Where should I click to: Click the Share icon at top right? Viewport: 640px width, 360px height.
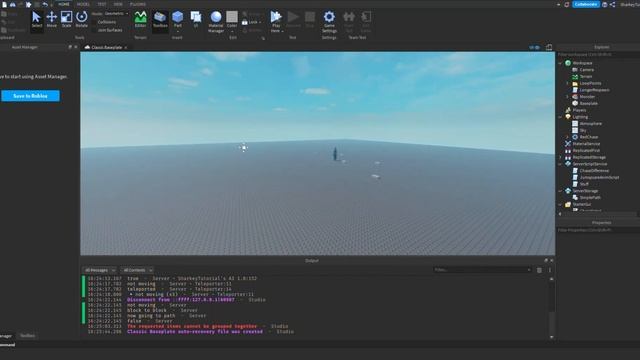coord(612,4)
